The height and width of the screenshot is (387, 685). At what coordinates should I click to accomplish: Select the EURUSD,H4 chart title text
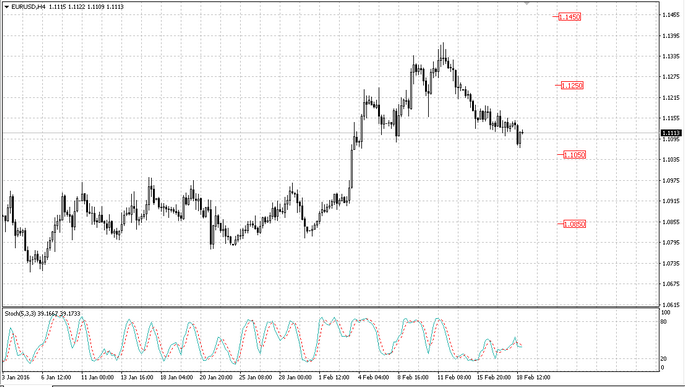pyautogui.click(x=28, y=7)
